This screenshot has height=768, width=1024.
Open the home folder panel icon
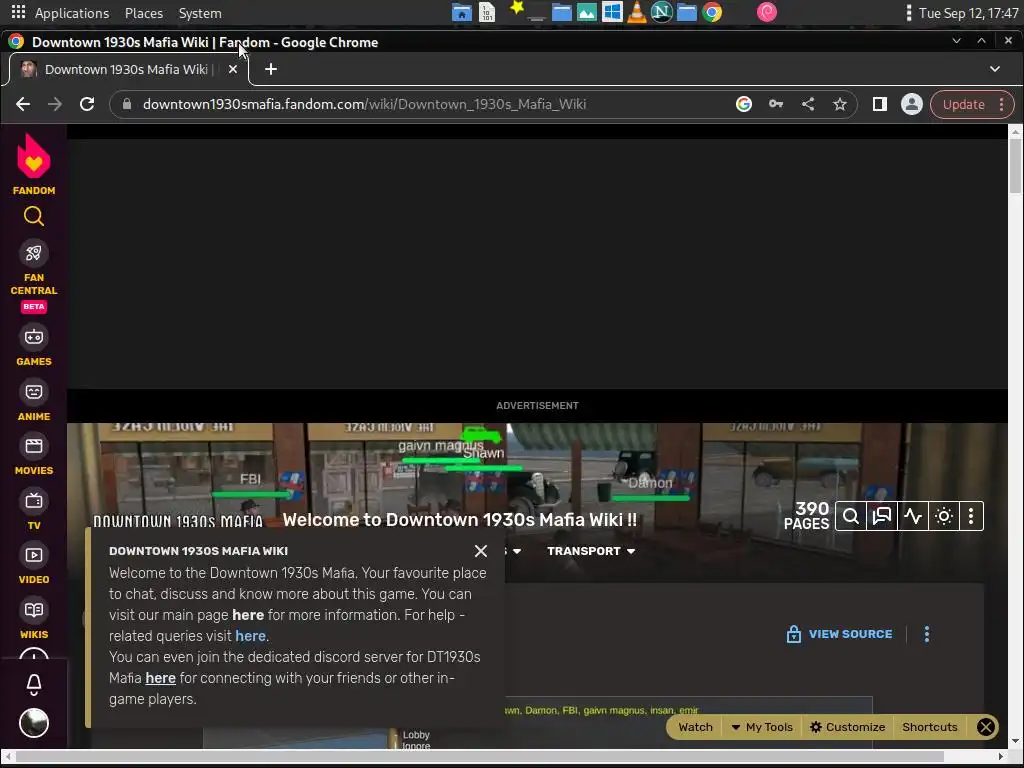click(462, 12)
